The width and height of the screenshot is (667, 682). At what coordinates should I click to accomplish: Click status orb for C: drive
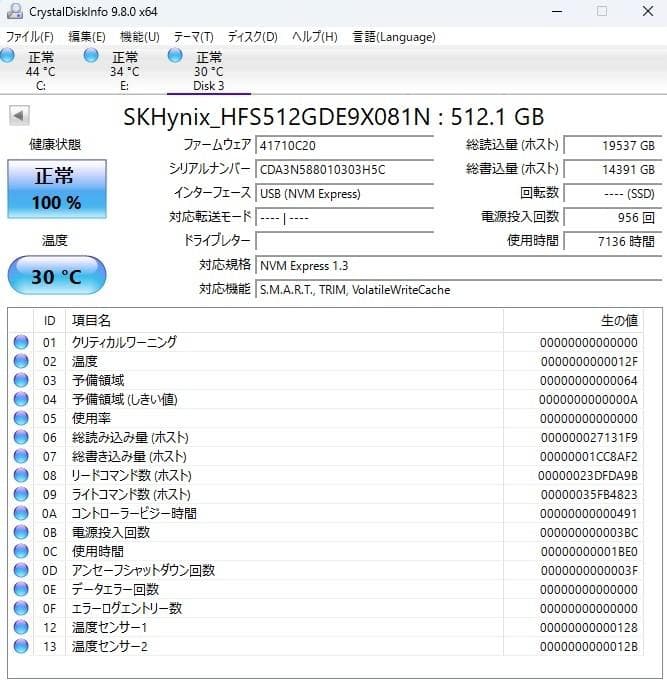pos(7,56)
